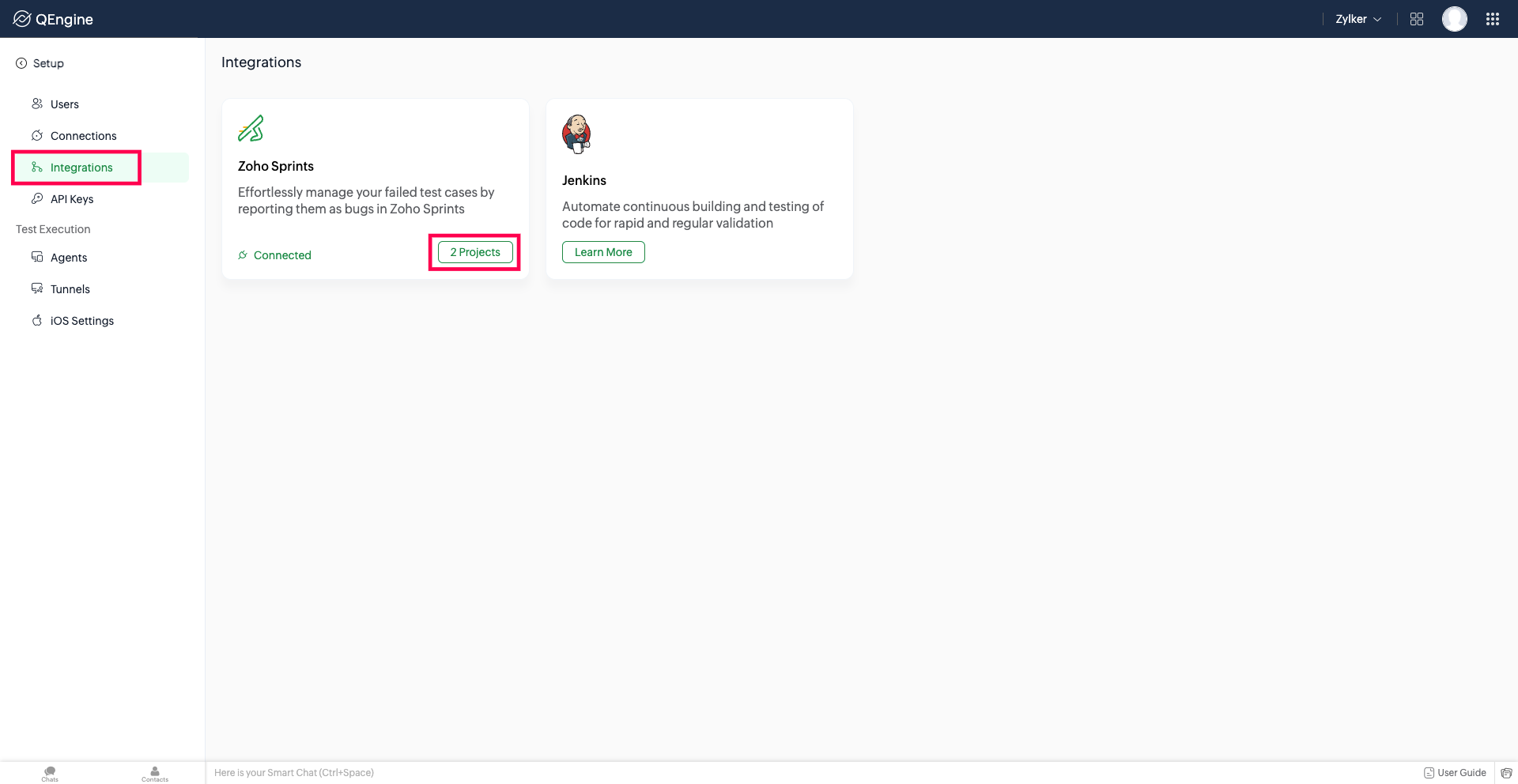The image size is (1518, 784).
Task: Click the Setup back arrow icon
Action: (x=21, y=63)
